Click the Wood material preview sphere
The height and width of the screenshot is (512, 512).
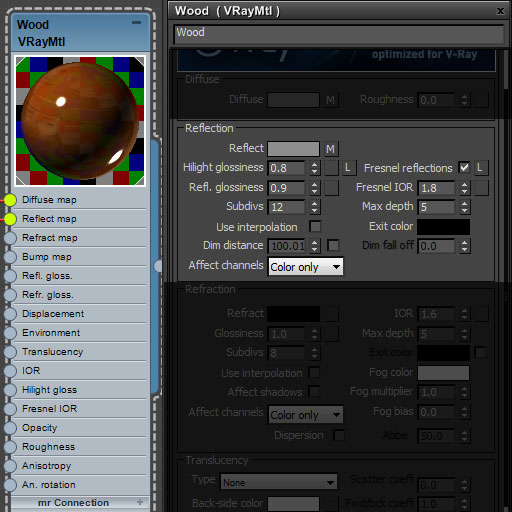(x=80, y=121)
